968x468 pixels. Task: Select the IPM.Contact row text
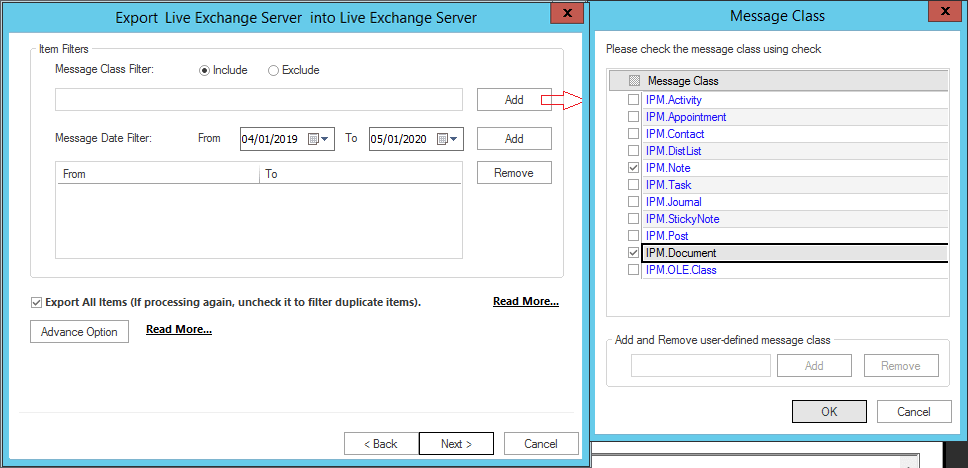(x=675, y=133)
